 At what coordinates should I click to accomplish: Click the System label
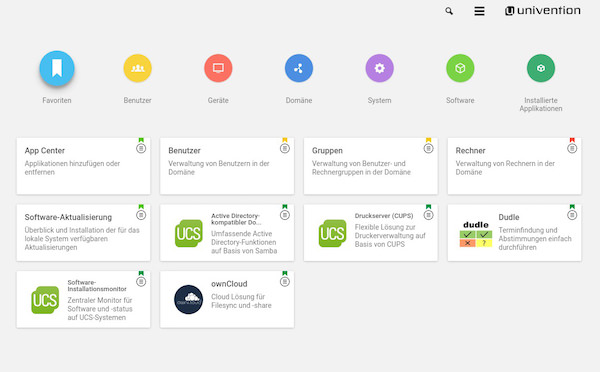click(380, 100)
